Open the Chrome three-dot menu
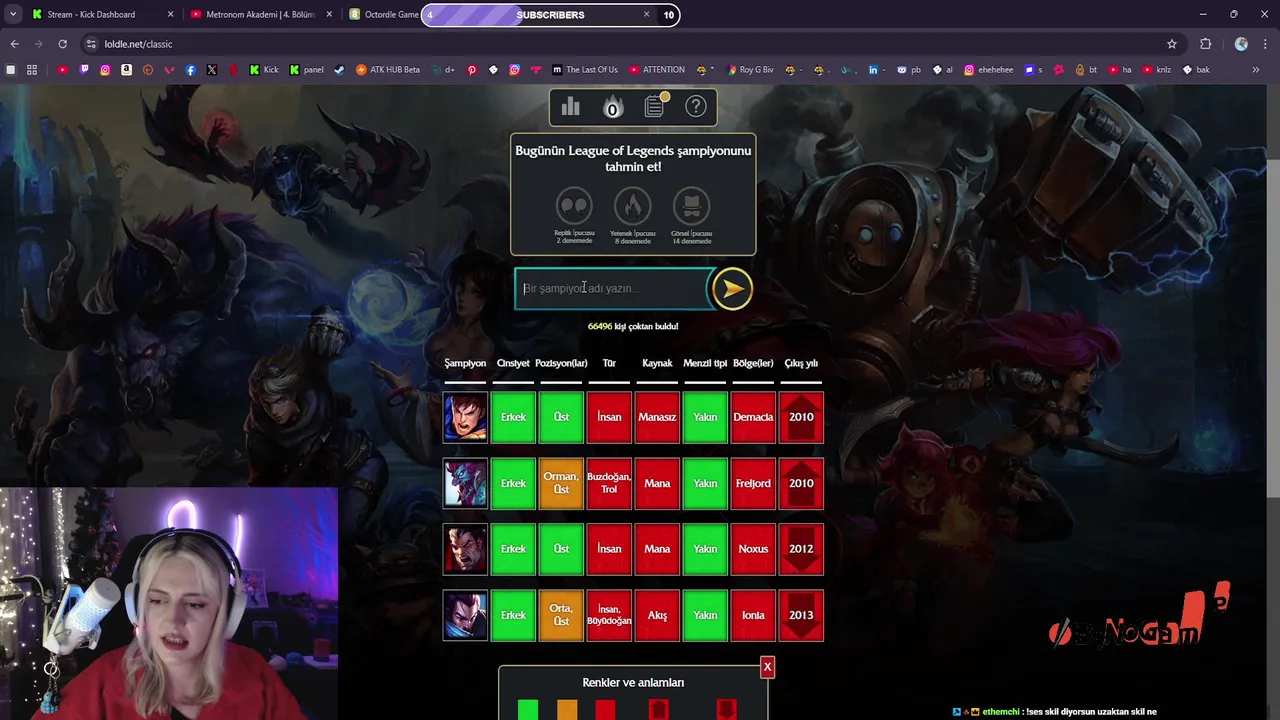Image resolution: width=1280 pixels, height=720 pixels. tap(1266, 44)
